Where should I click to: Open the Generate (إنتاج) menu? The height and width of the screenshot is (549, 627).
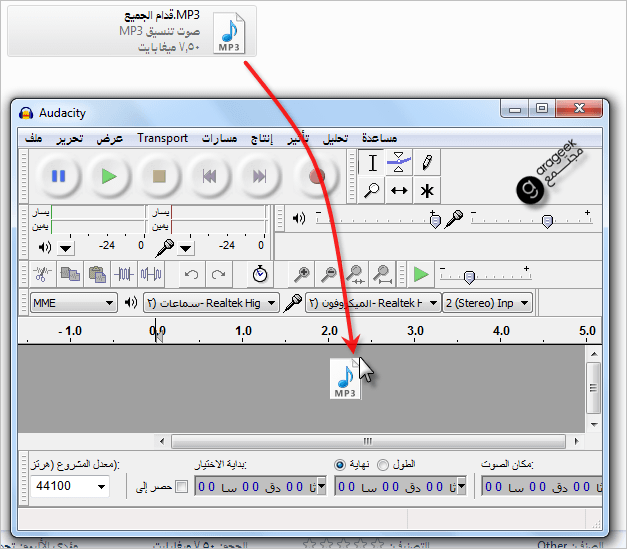point(262,138)
